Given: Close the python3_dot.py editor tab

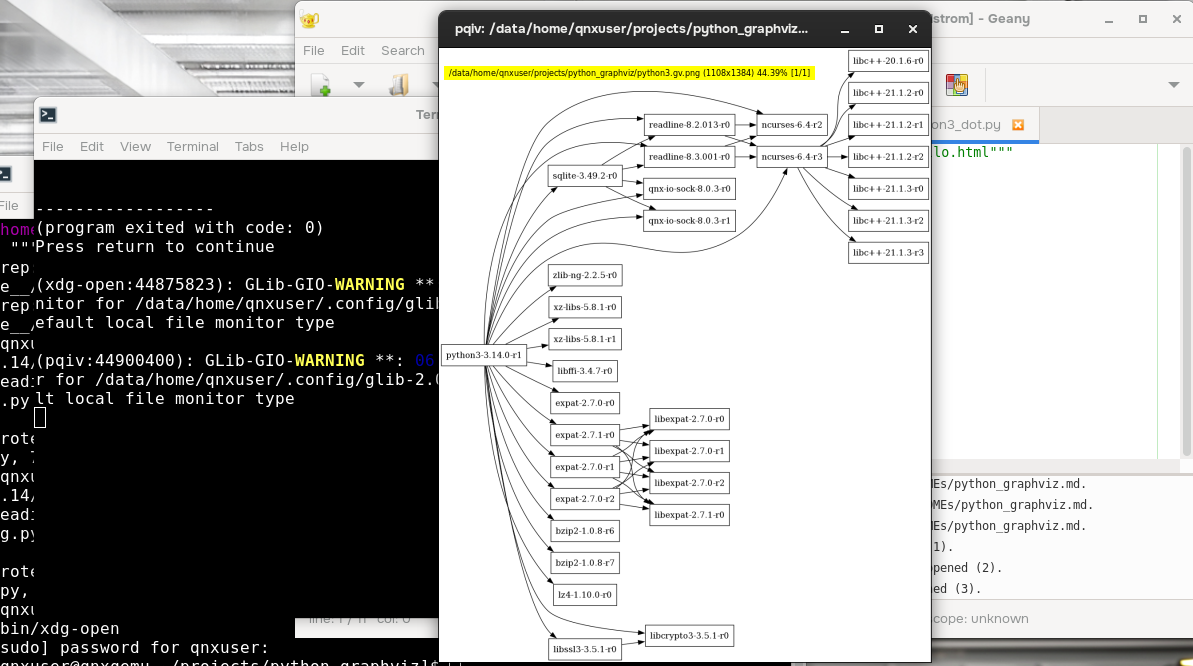Looking at the screenshot, I should point(1018,125).
